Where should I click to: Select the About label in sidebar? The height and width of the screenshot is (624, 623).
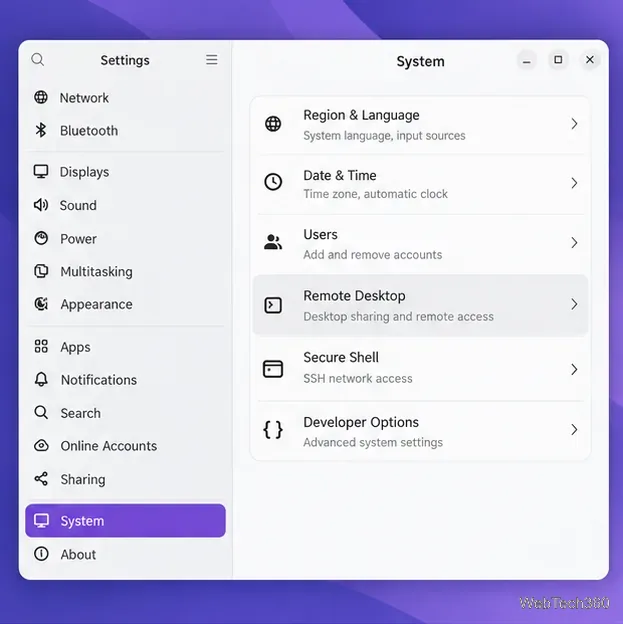[x=78, y=554]
